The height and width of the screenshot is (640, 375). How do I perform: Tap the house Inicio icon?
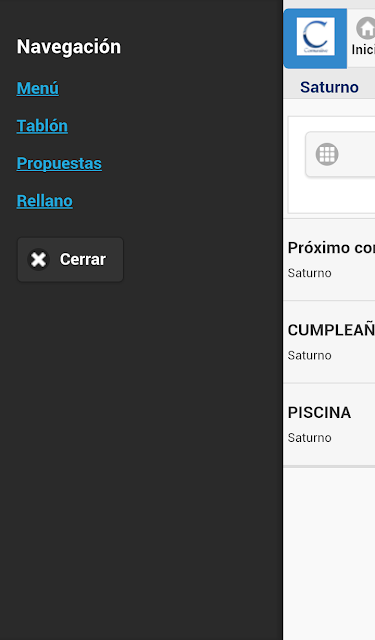[x=366, y=28]
